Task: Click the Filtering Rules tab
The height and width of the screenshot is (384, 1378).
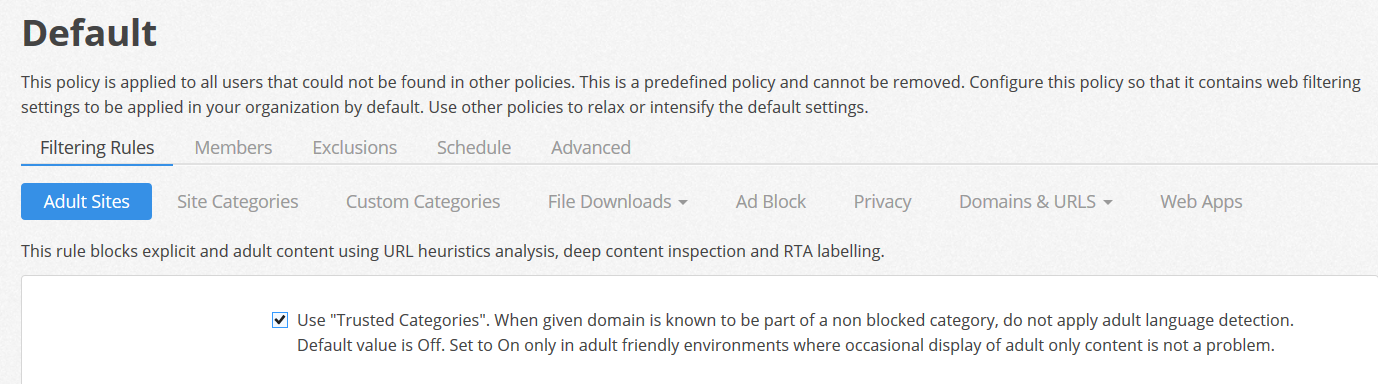Action: tap(97, 147)
